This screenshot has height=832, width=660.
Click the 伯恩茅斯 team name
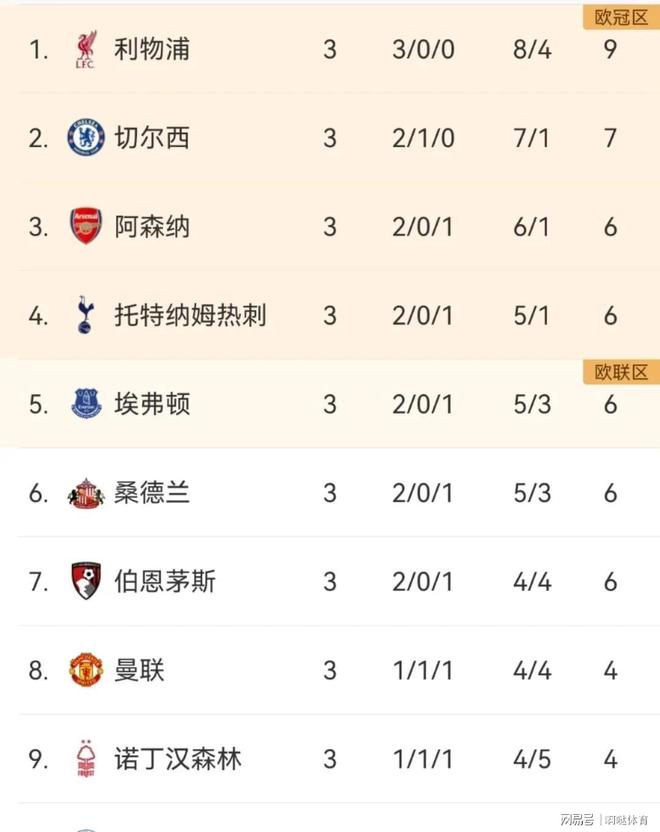point(165,581)
